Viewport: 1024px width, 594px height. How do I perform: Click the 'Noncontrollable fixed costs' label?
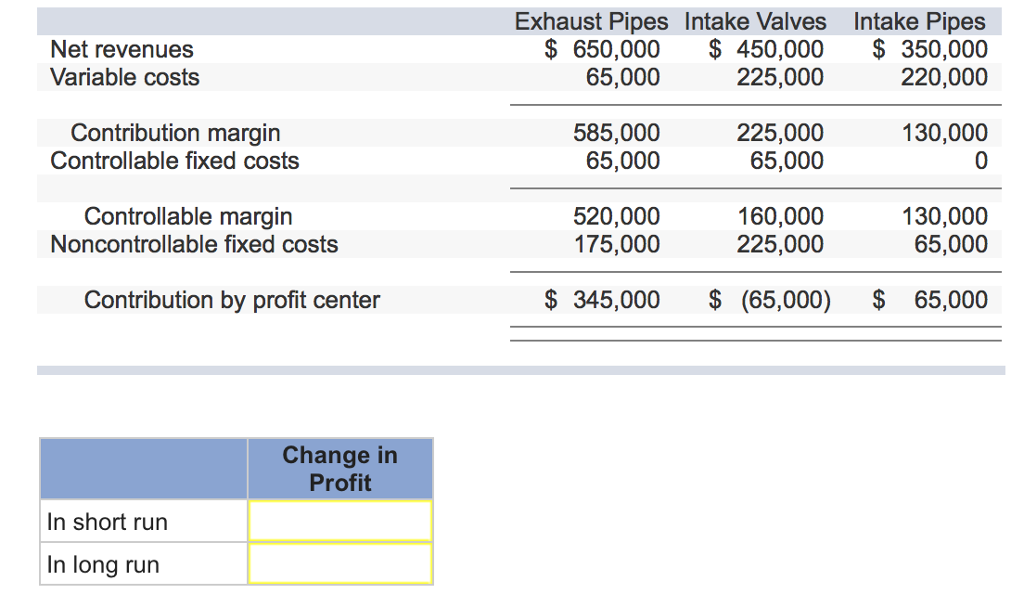click(194, 244)
